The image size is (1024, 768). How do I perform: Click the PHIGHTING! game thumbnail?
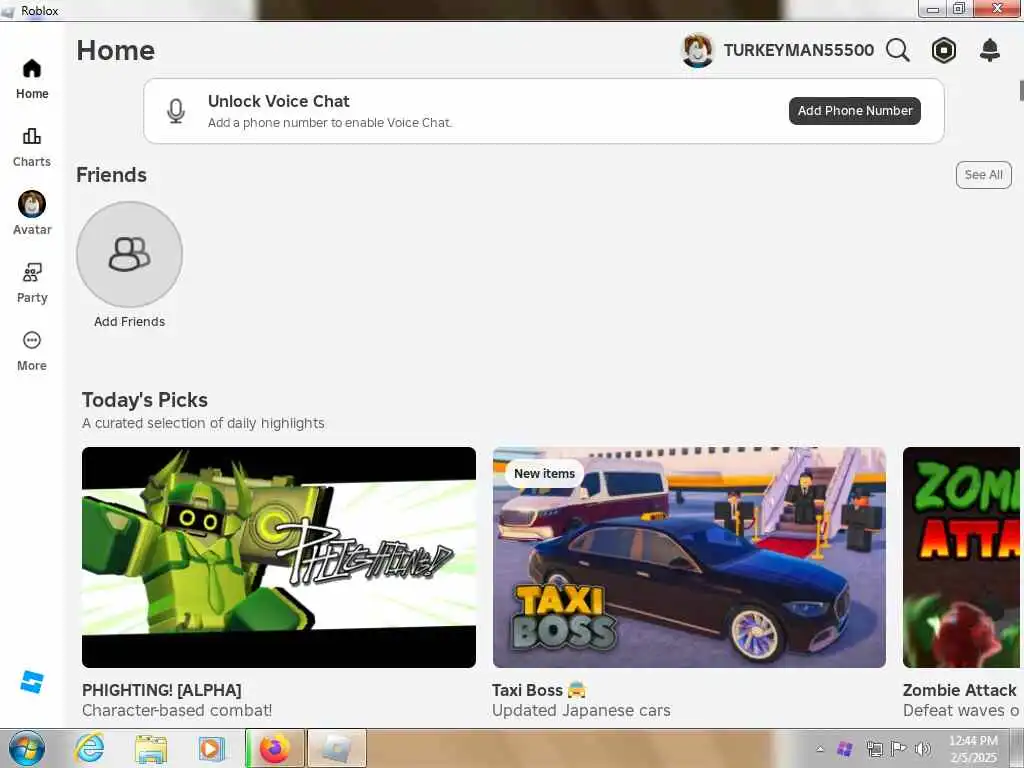(279, 557)
